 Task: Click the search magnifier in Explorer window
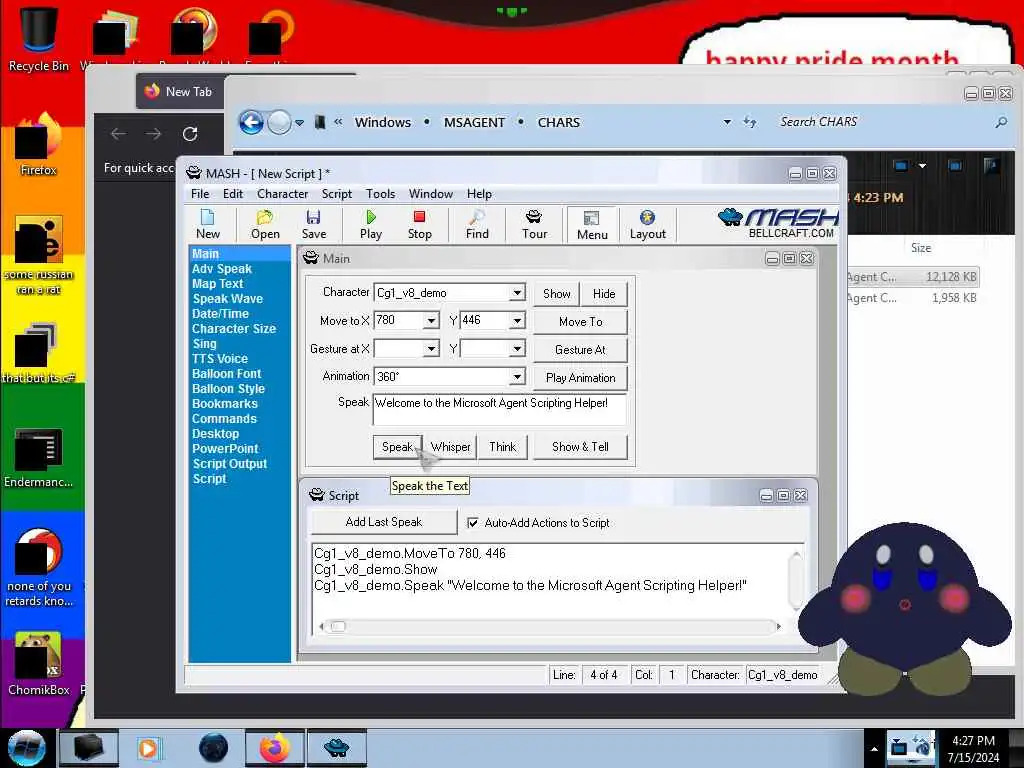[x=1001, y=122]
